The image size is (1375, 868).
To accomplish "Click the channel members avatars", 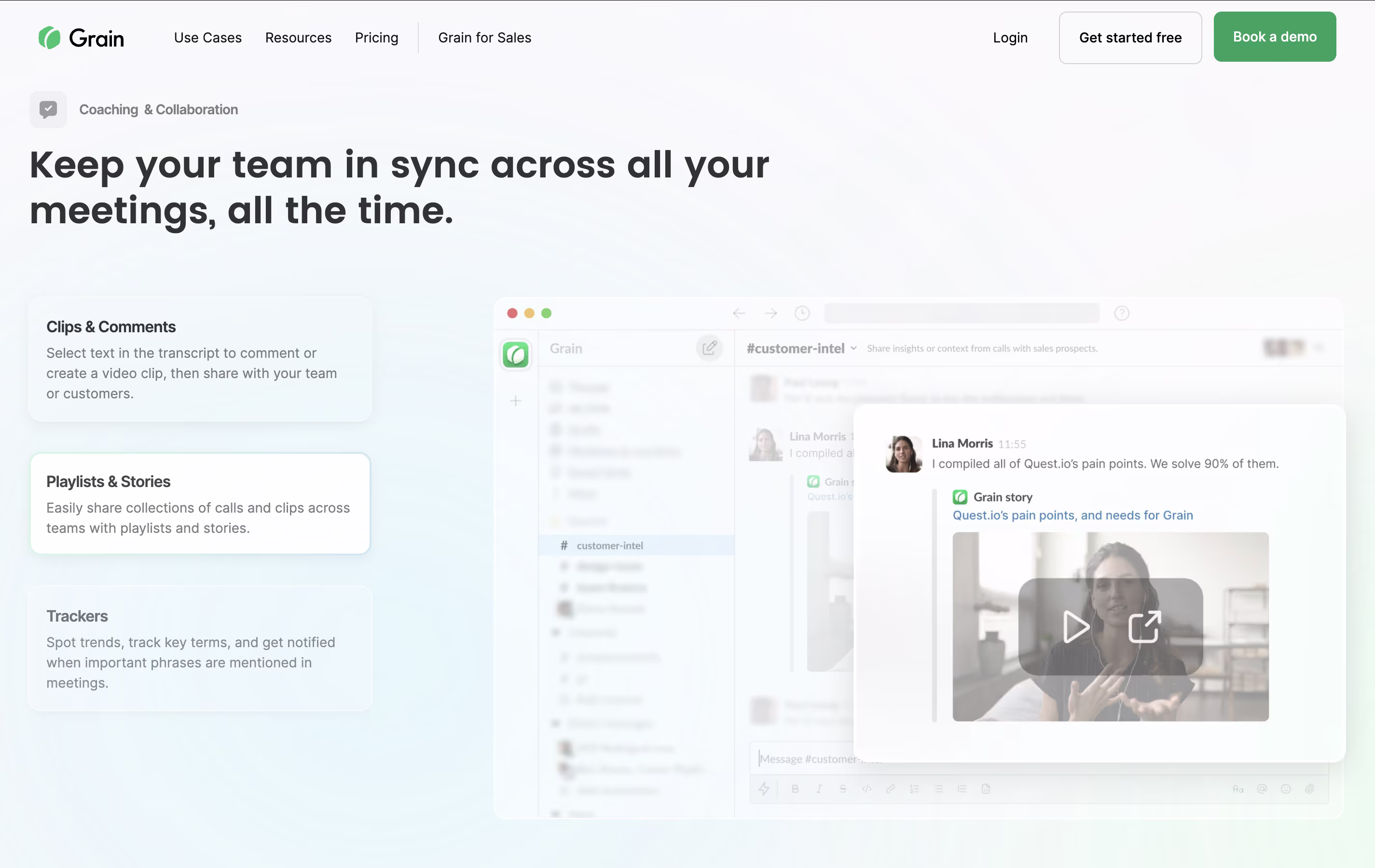I will tap(1284, 347).
